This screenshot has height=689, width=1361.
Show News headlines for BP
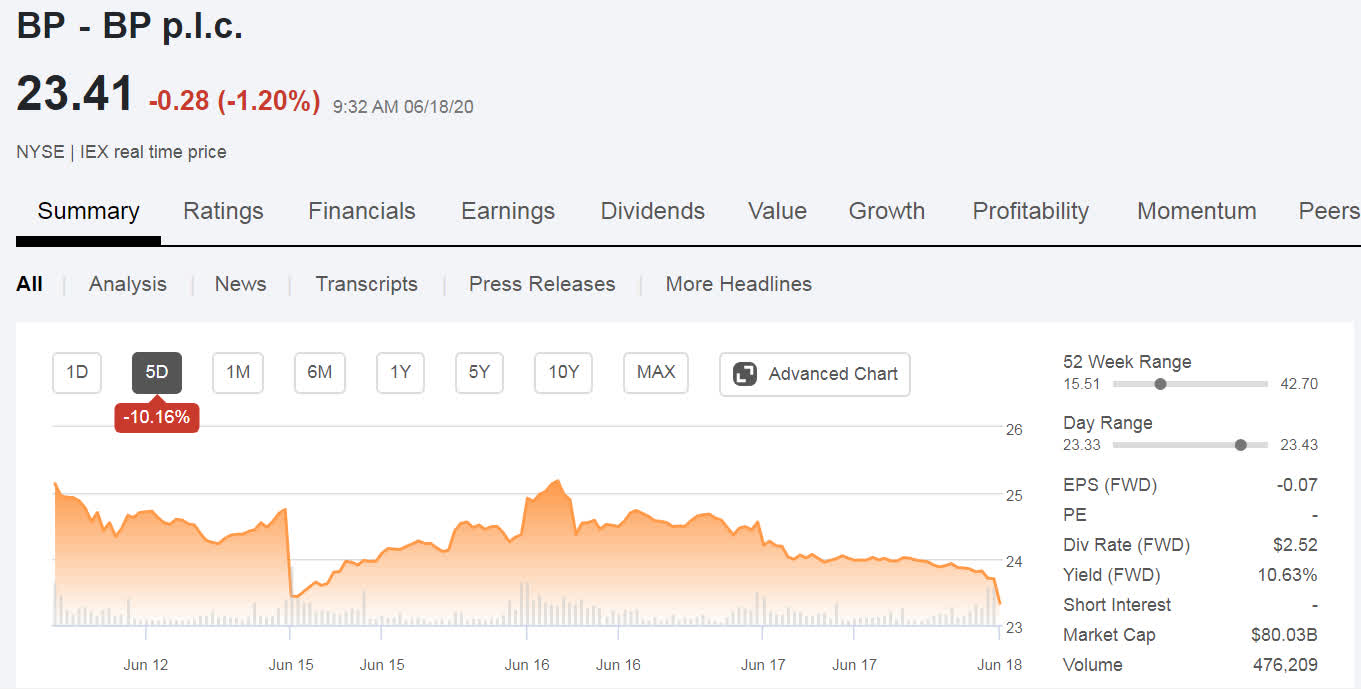point(240,284)
